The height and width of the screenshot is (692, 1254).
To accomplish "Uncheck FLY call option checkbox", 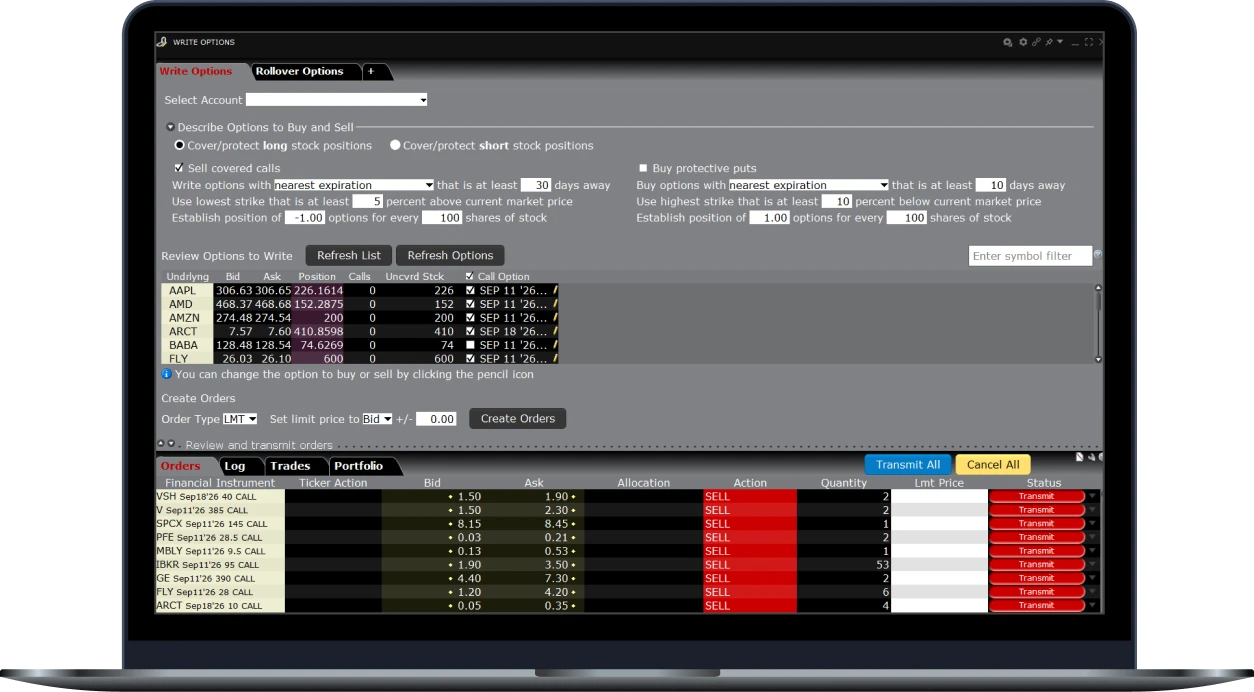I will click(471, 358).
